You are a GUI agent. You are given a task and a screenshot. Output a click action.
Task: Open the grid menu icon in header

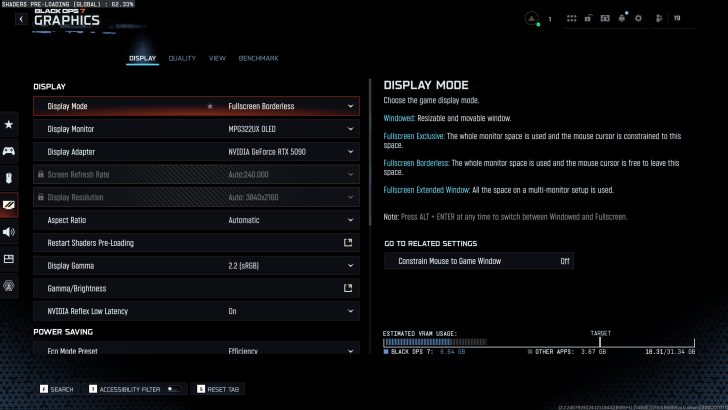coord(572,18)
